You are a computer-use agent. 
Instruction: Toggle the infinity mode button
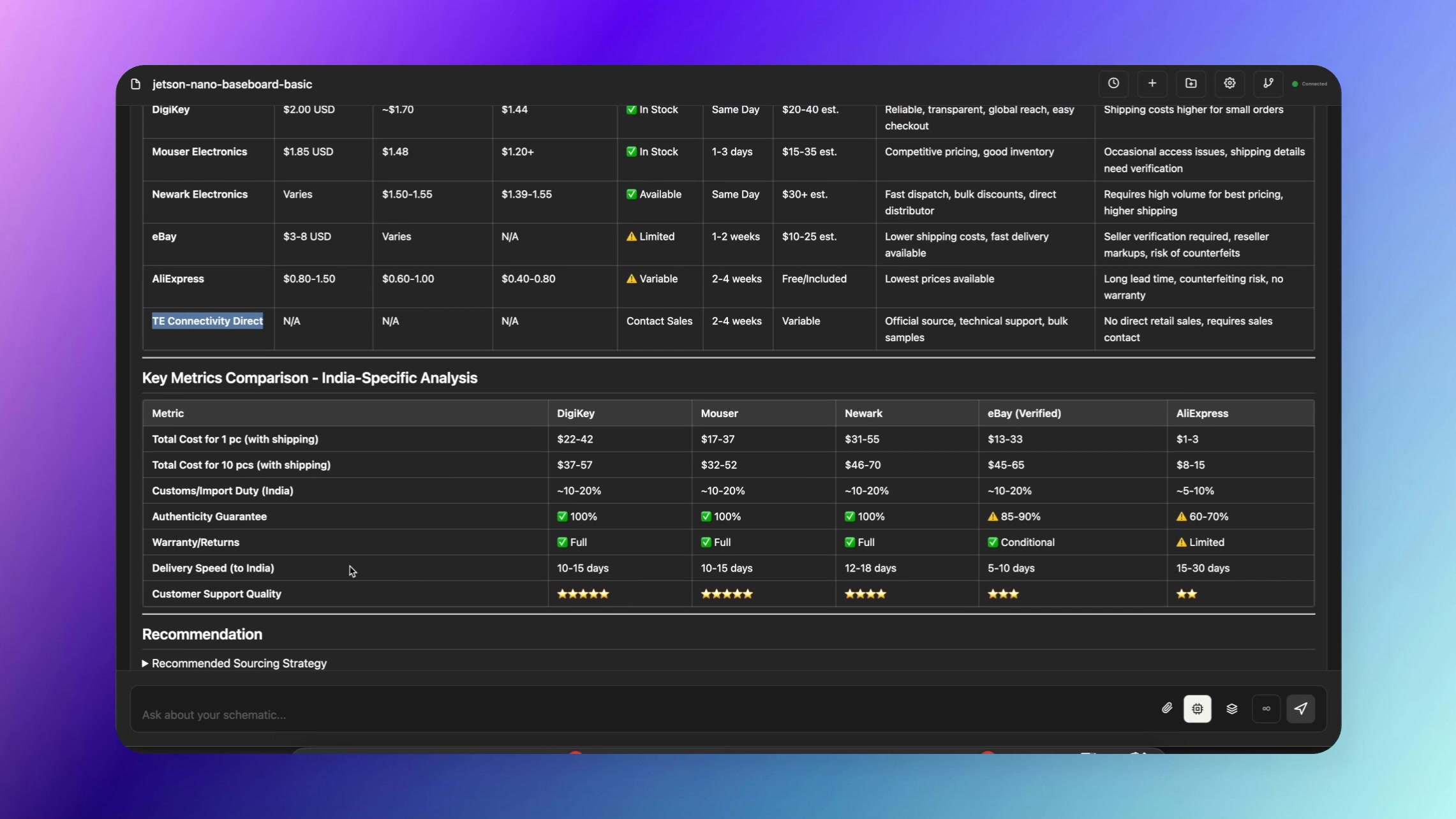point(1267,709)
